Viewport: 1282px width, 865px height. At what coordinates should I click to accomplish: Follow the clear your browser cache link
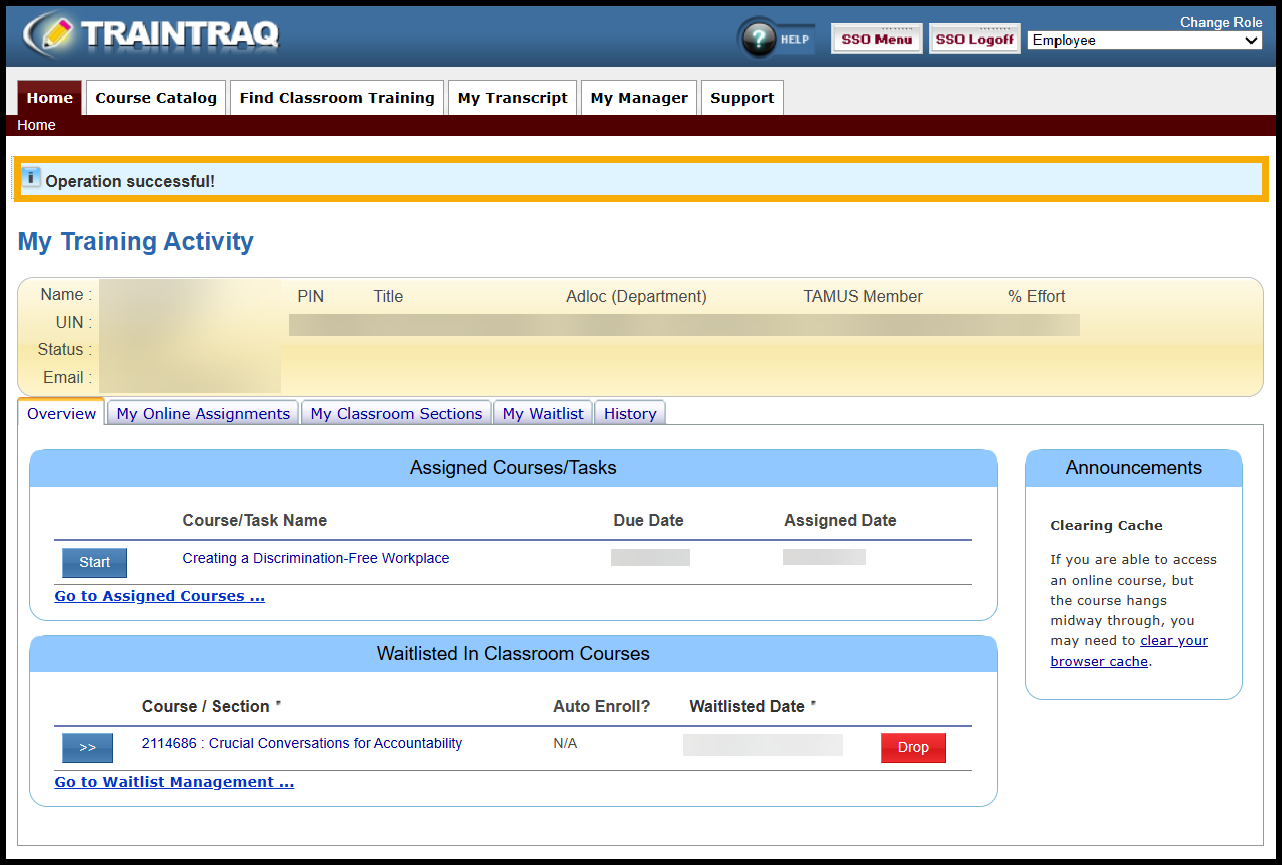click(x=1174, y=641)
